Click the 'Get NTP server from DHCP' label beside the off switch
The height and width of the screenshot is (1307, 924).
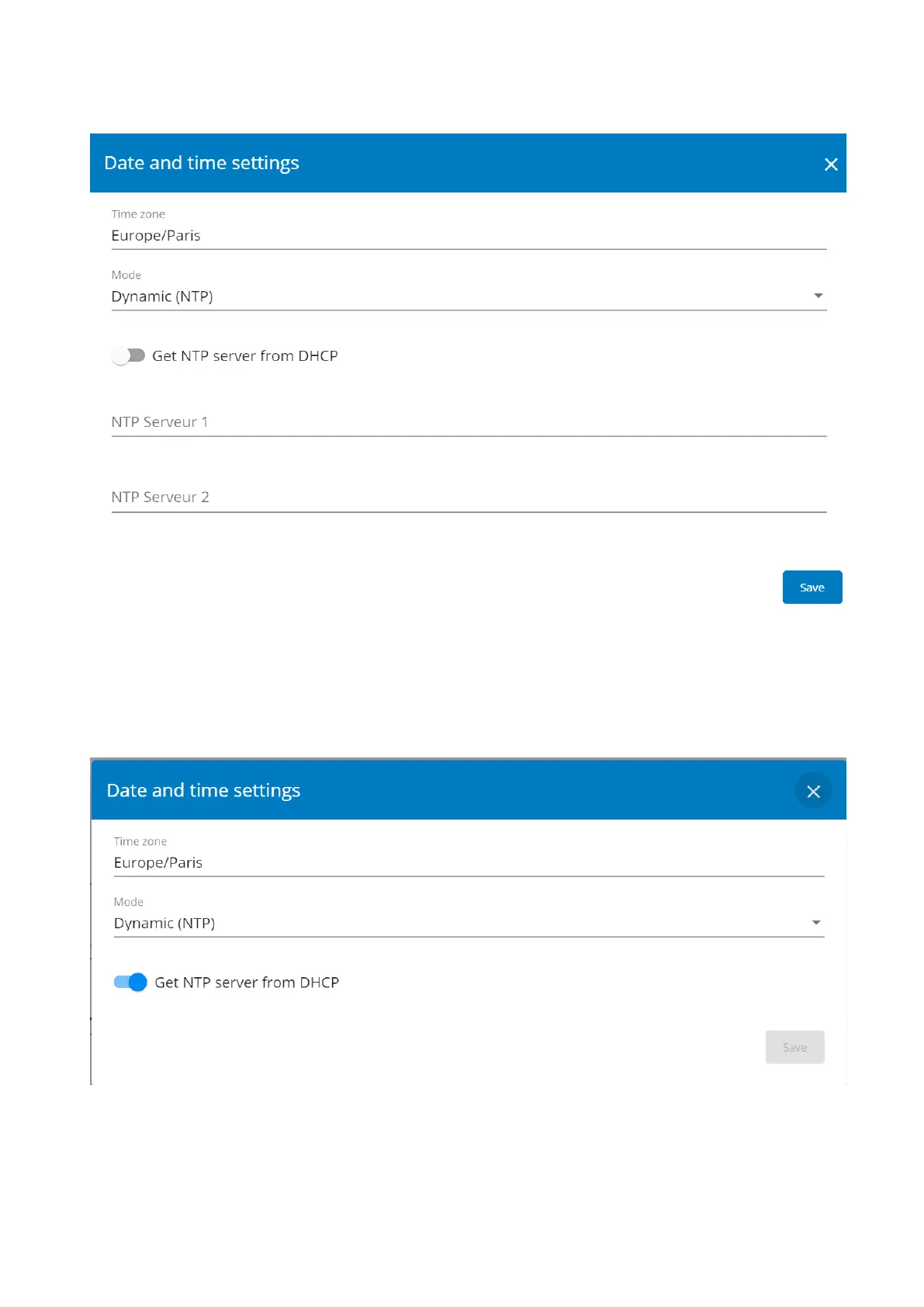[245, 356]
